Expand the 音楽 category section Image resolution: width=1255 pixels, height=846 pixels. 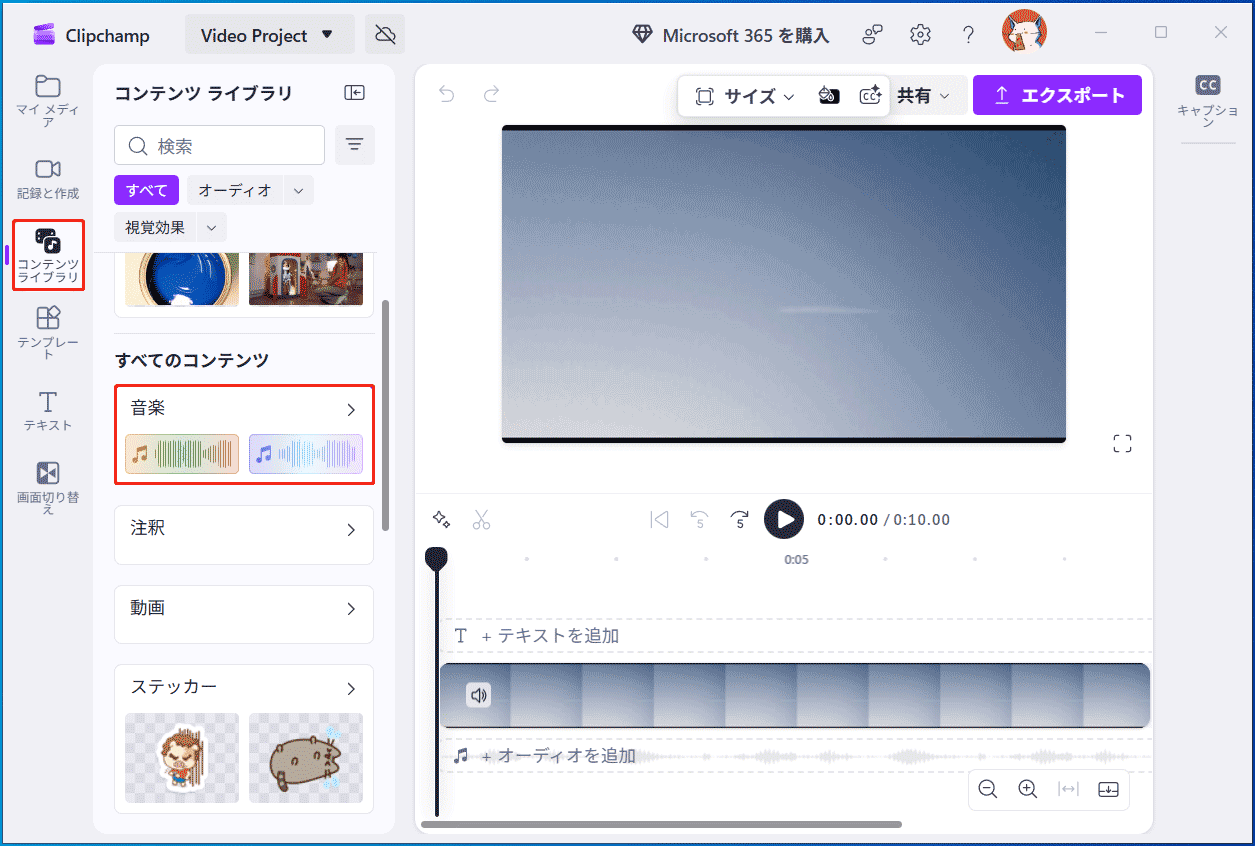click(350, 409)
